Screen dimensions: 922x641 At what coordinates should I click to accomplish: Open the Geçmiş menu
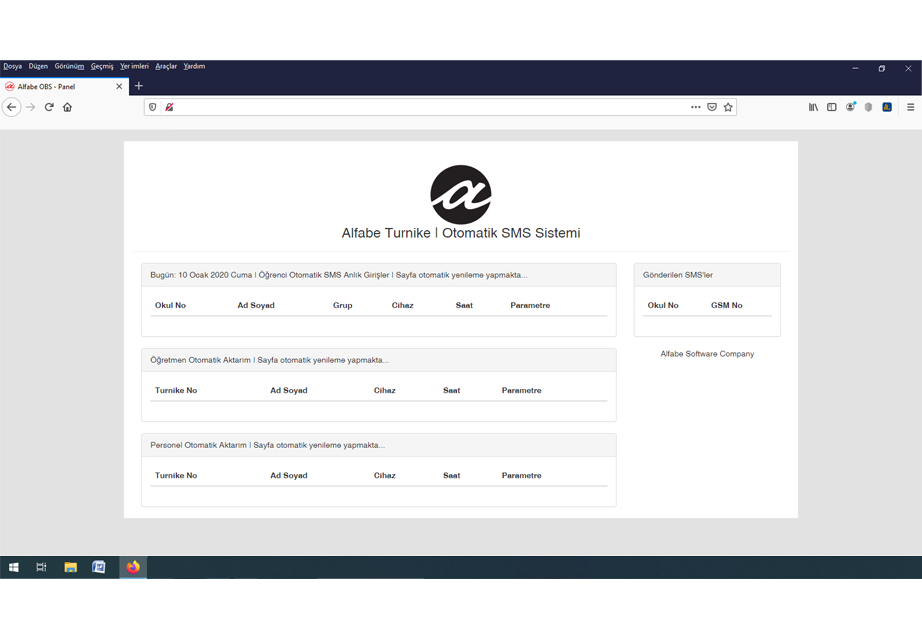click(x=102, y=66)
